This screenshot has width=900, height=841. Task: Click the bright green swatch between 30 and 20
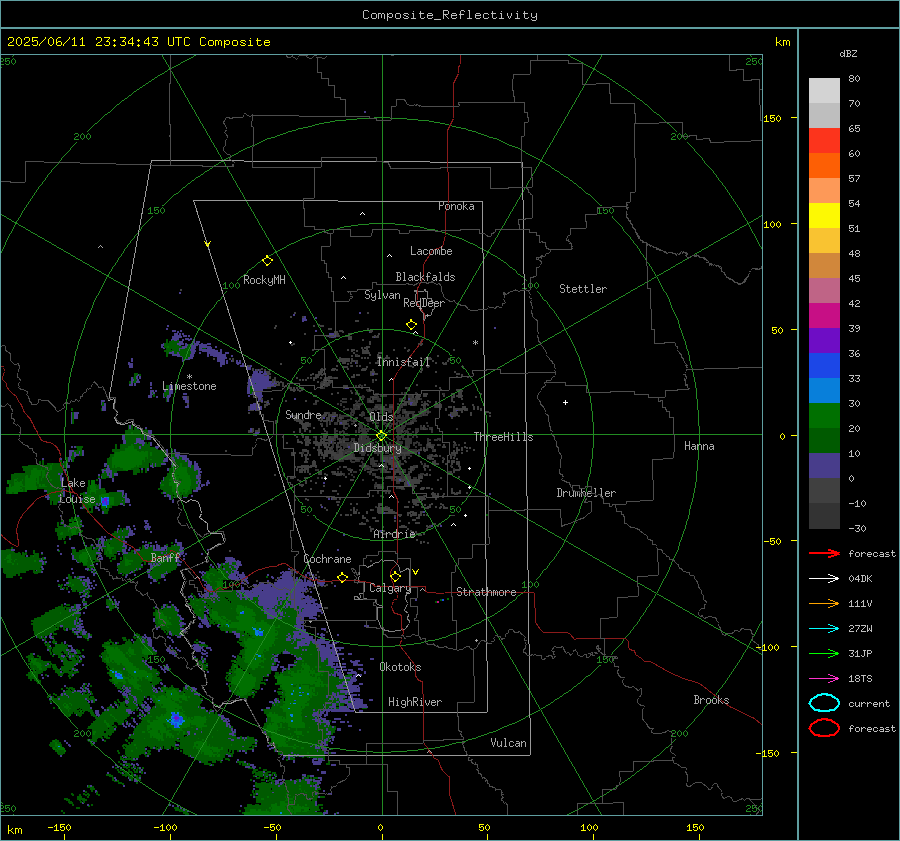(x=824, y=416)
